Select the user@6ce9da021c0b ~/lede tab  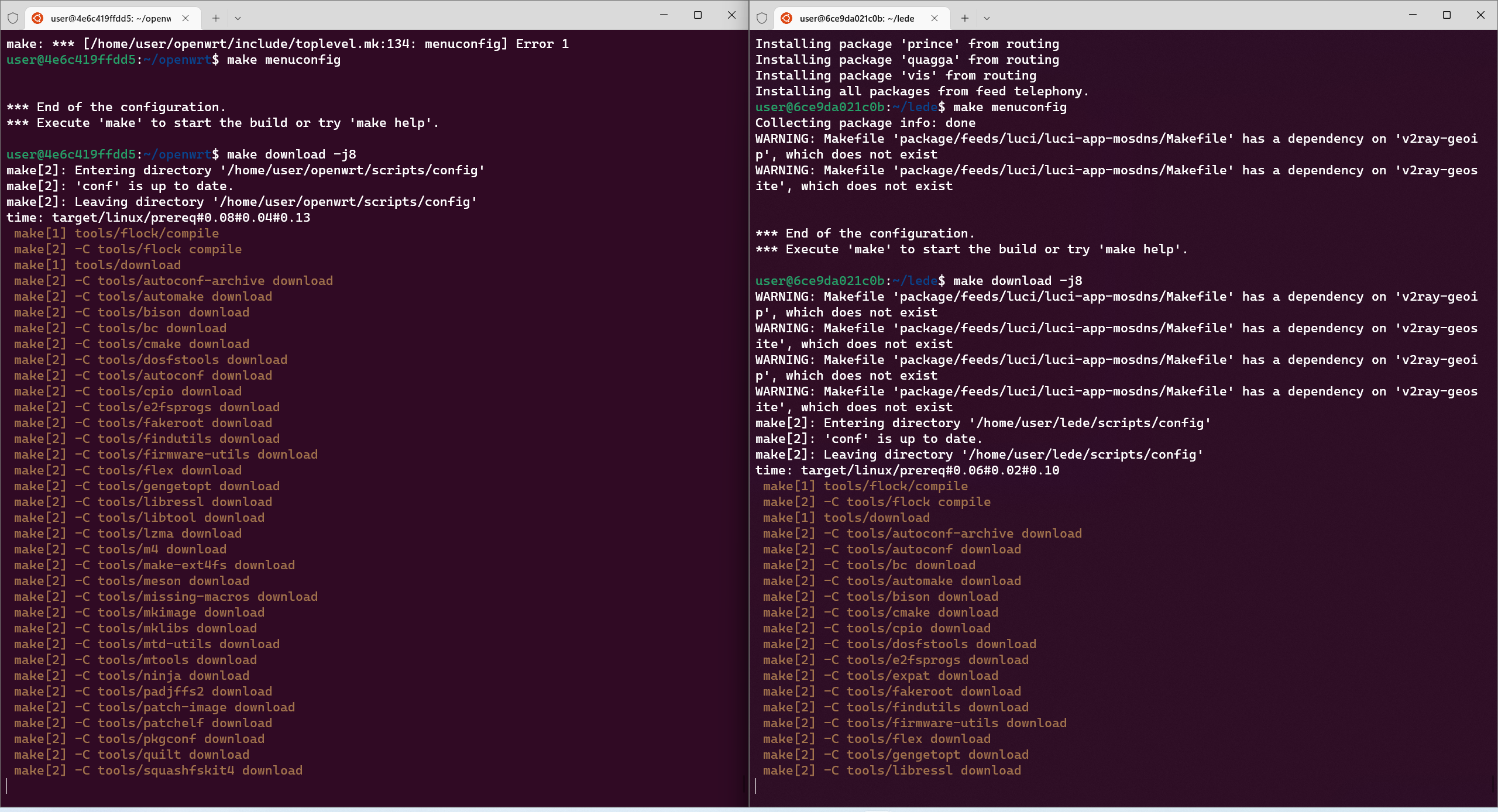coord(857,18)
